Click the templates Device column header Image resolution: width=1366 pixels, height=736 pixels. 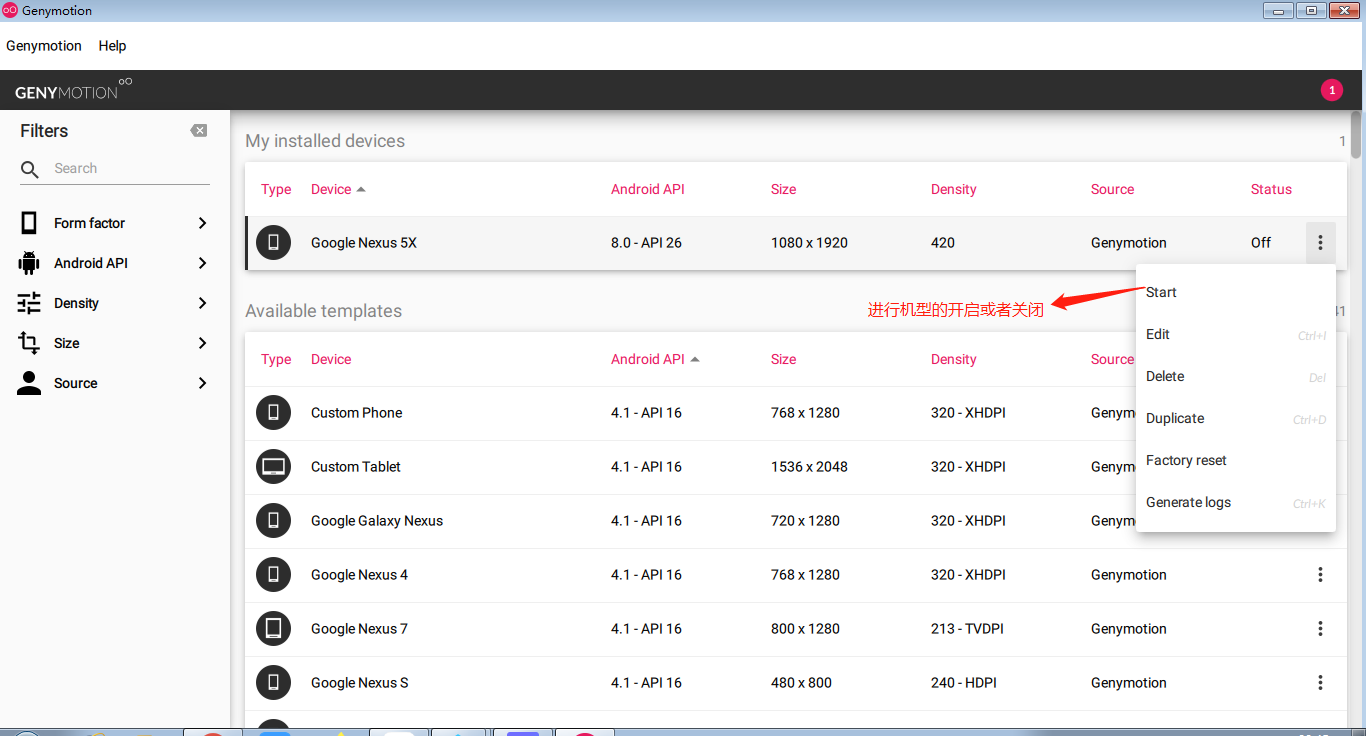click(x=331, y=359)
